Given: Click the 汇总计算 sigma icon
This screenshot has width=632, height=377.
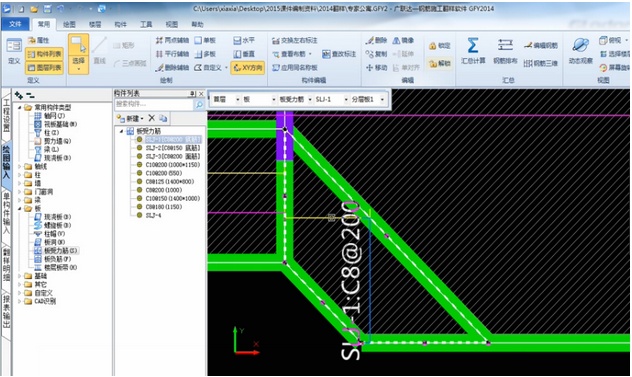Looking at the screenshot, I should pos(473,45).
